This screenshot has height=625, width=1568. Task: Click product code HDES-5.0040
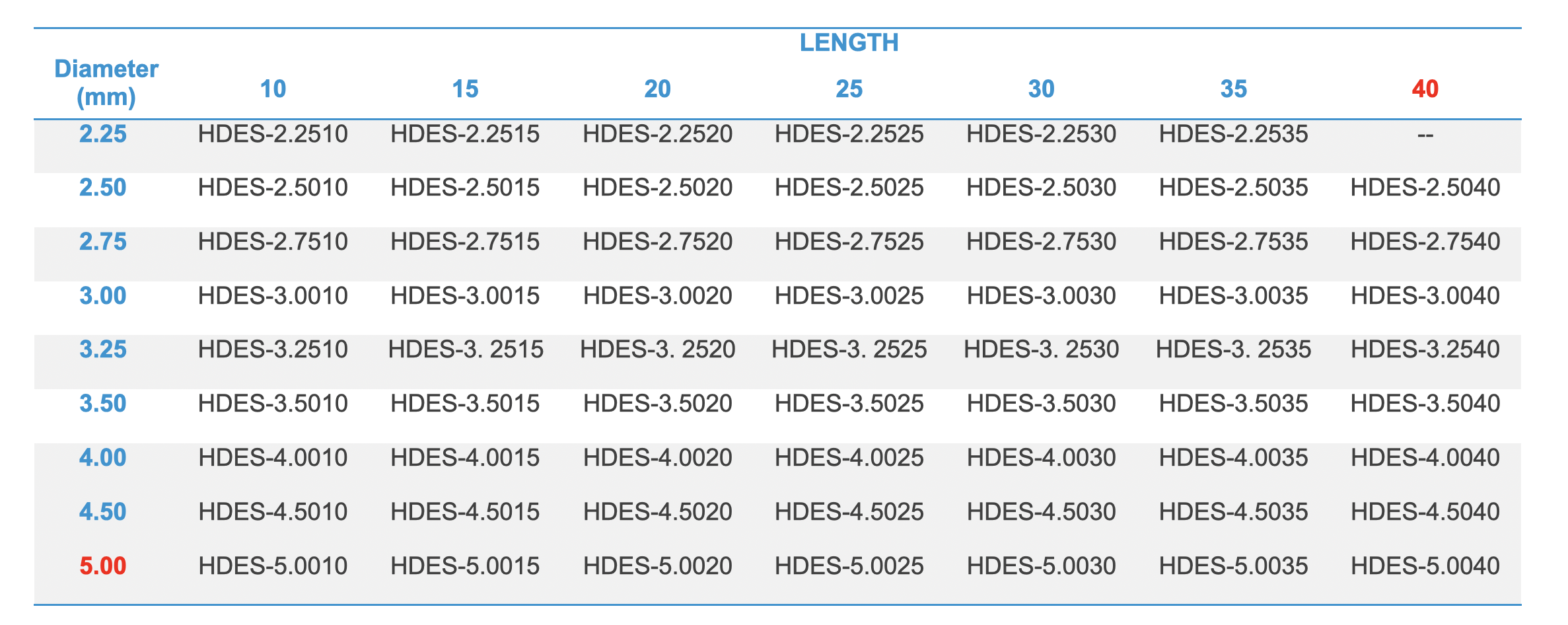point(1425,566)
